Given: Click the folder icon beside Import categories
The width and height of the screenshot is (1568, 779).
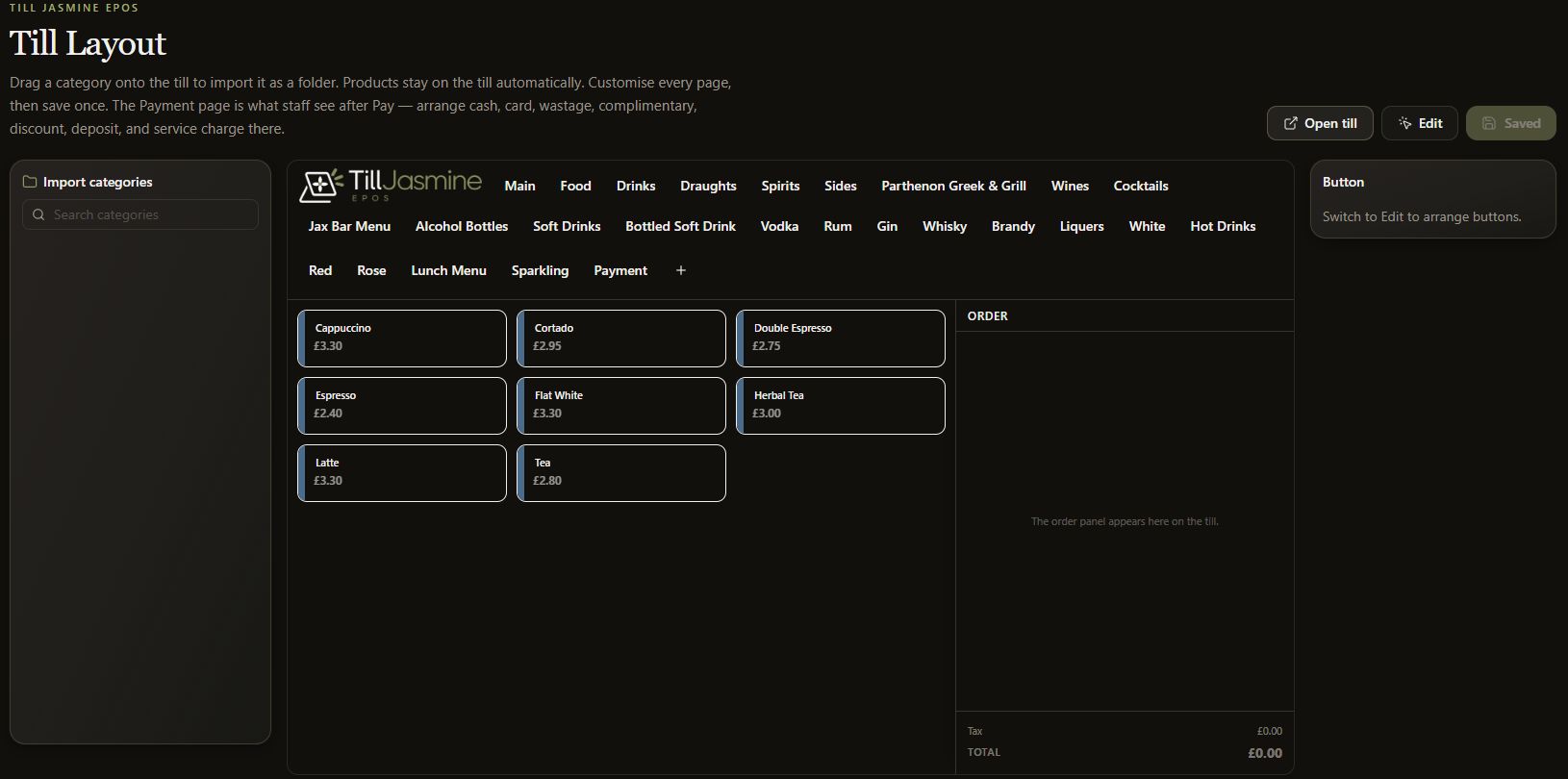Looking at the screenshot, I should click(x=30, y=182).
